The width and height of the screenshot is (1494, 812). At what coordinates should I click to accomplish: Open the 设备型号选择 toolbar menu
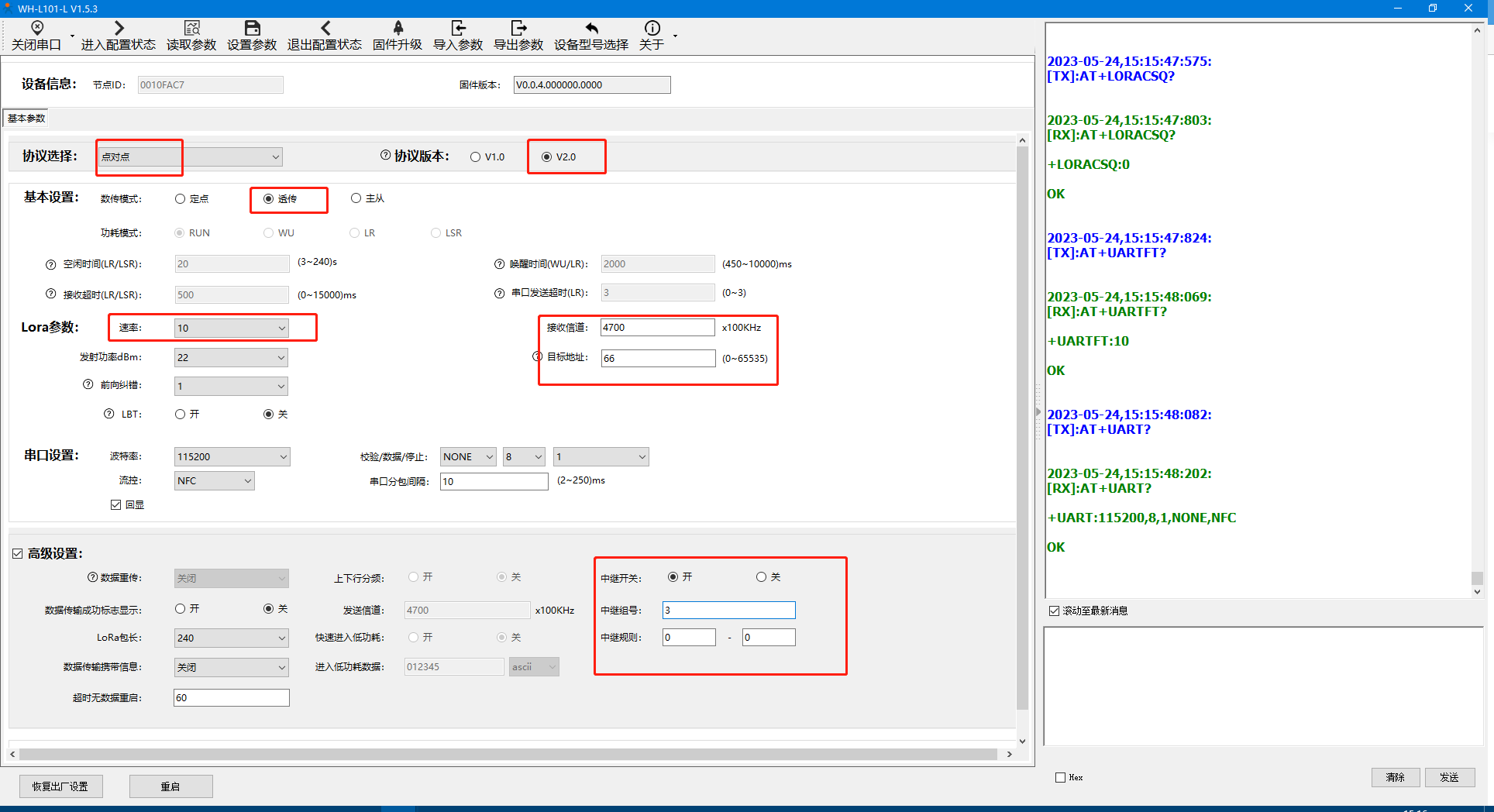point(590,36)
